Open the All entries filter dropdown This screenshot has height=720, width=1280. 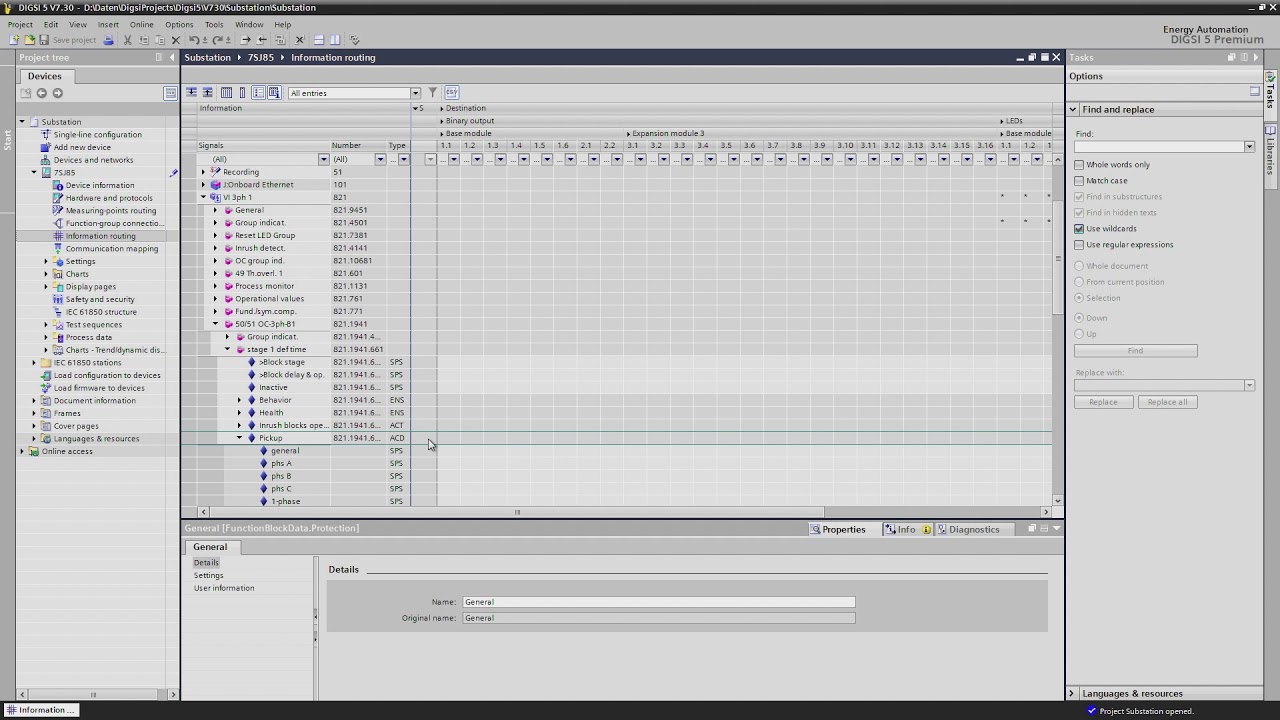415,93
